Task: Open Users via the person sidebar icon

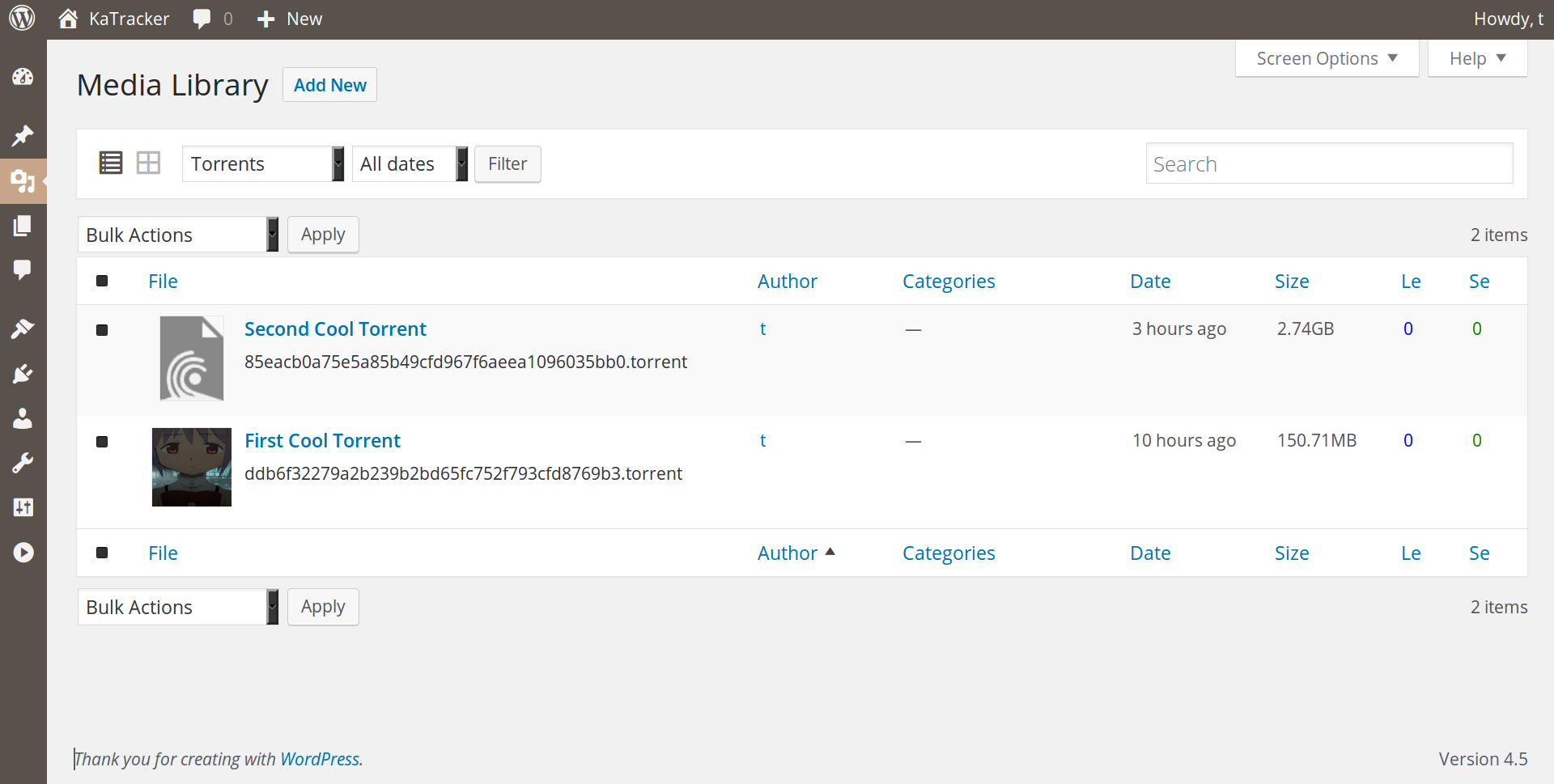Action: (23, 418)
